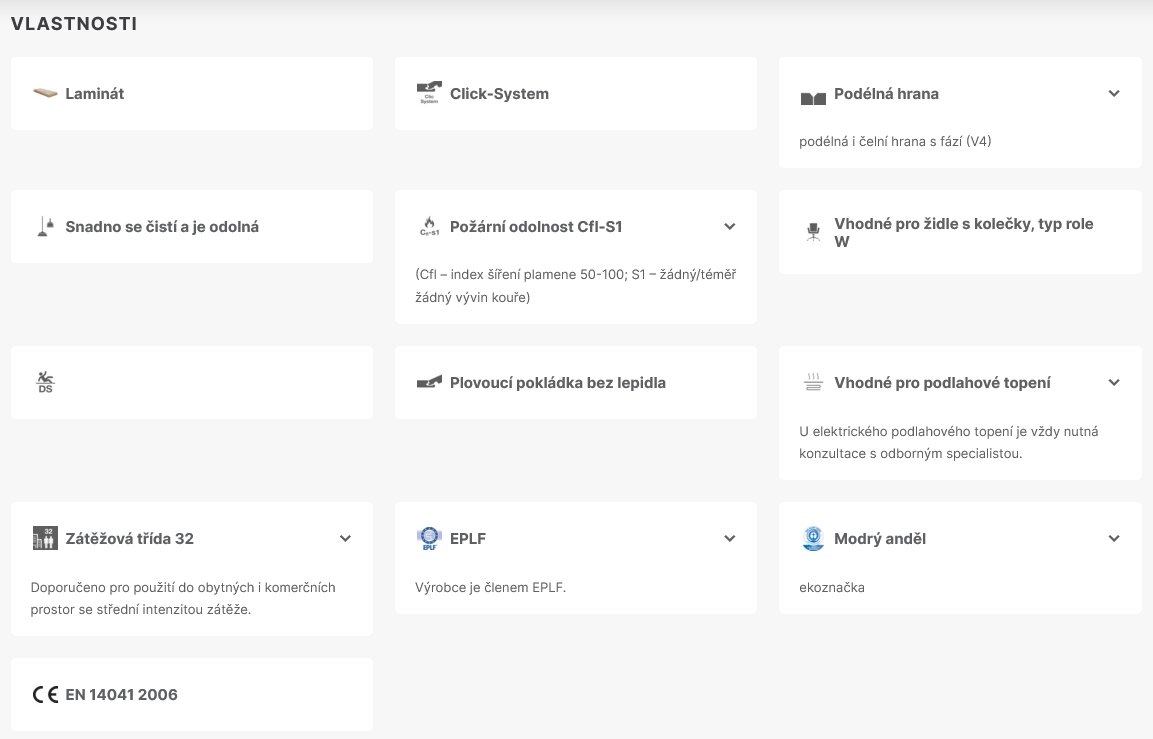The image size is (1153, 739).
Task: Collapse the Podélná hrana section chevron
Action: point(1114,94)
